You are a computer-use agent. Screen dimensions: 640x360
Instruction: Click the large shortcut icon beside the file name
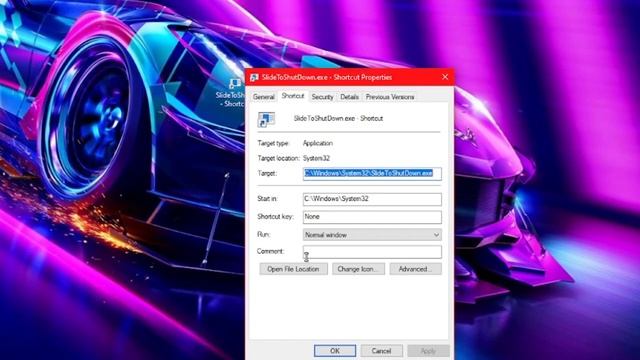pyautogui.click(x=266, y=120)
